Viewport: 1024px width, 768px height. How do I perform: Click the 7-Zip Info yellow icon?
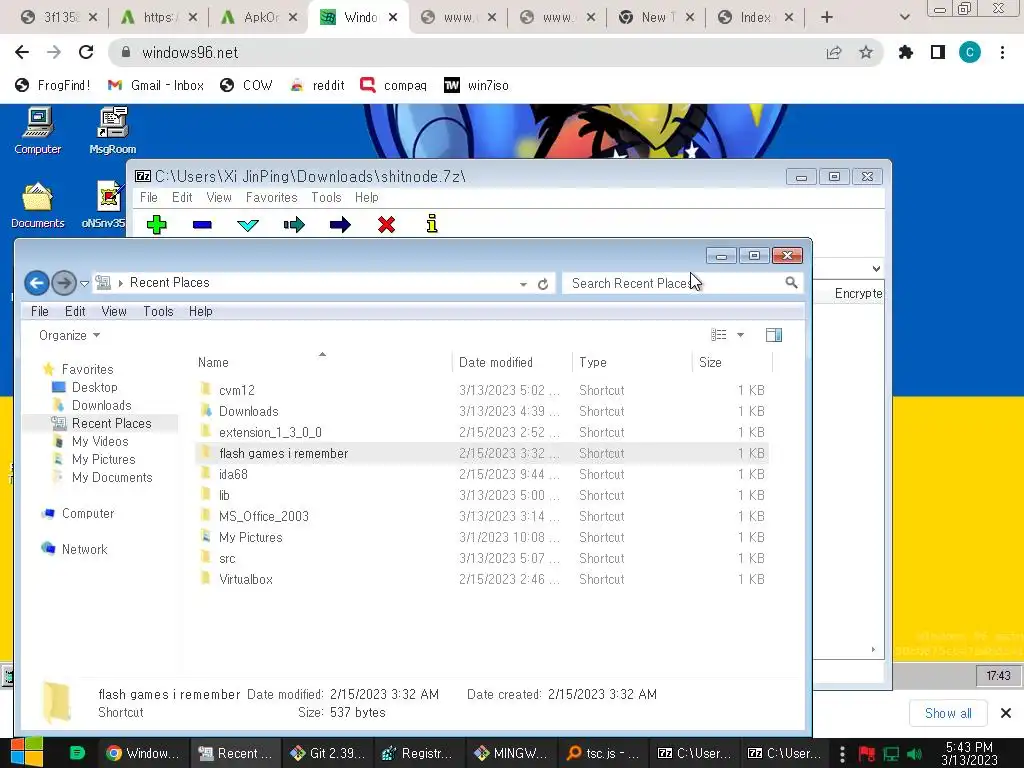click(x=432, y=224)
